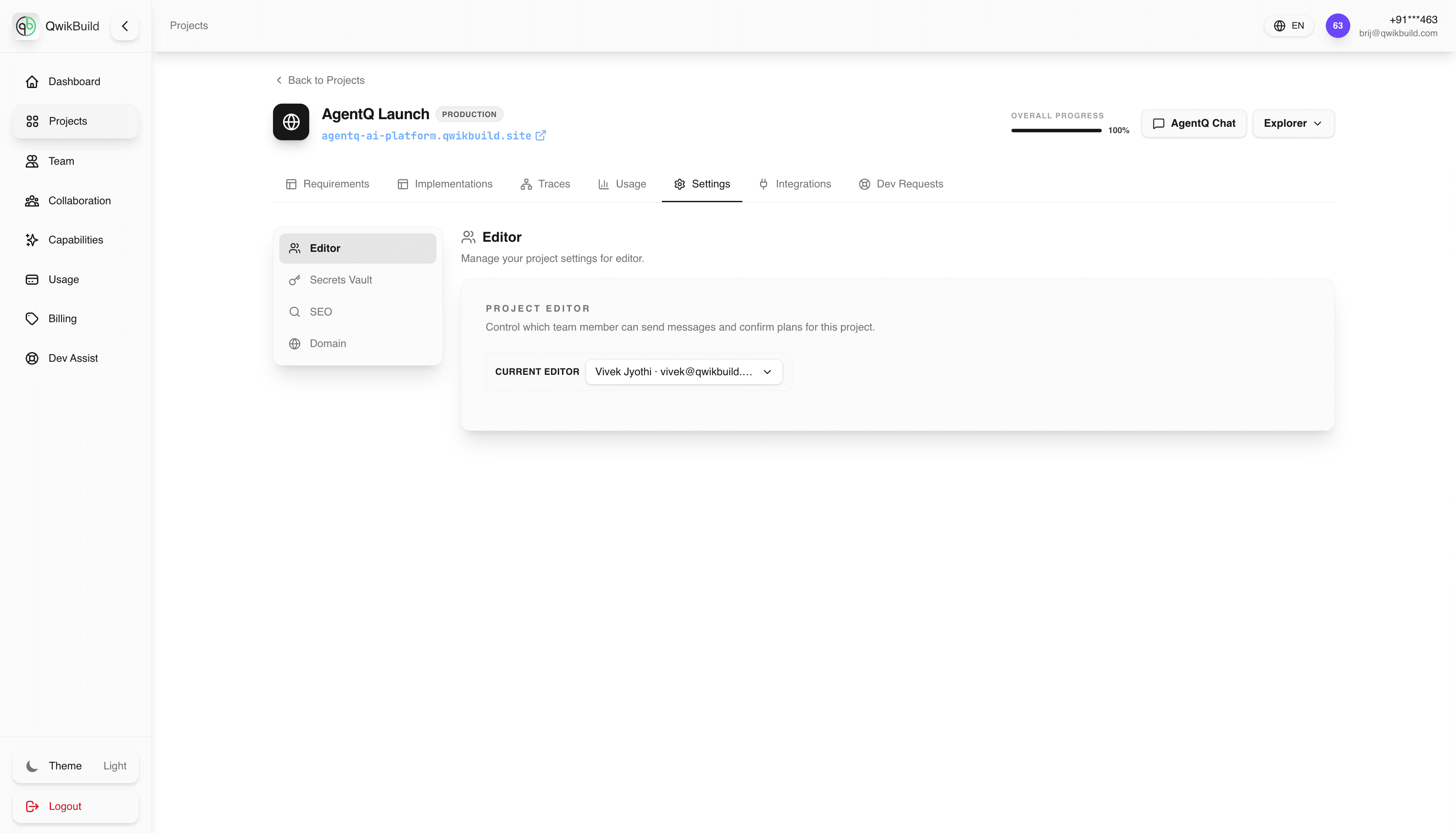Switch to the project Usage tab

[622, 184]
